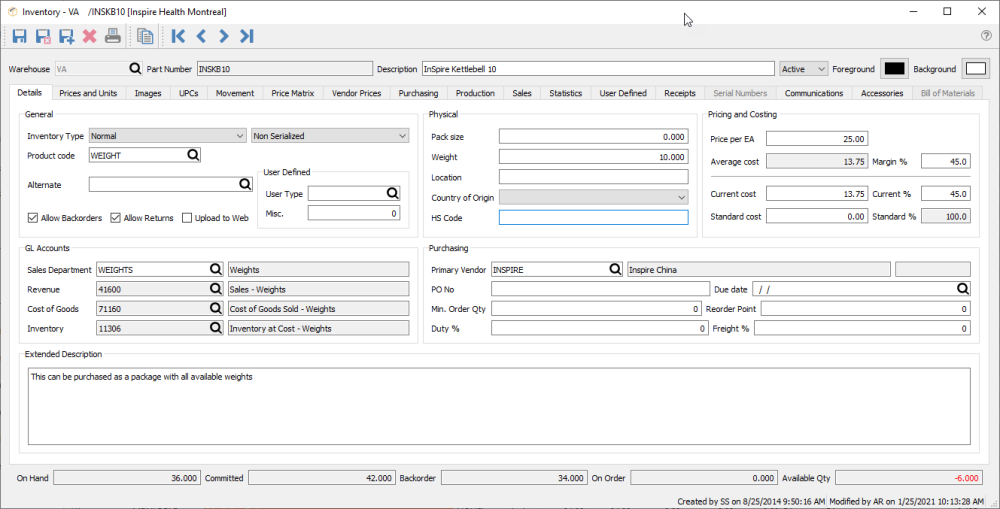Click the Save icon in the toolbar
1000x509 pixels.
pos(20,36)
